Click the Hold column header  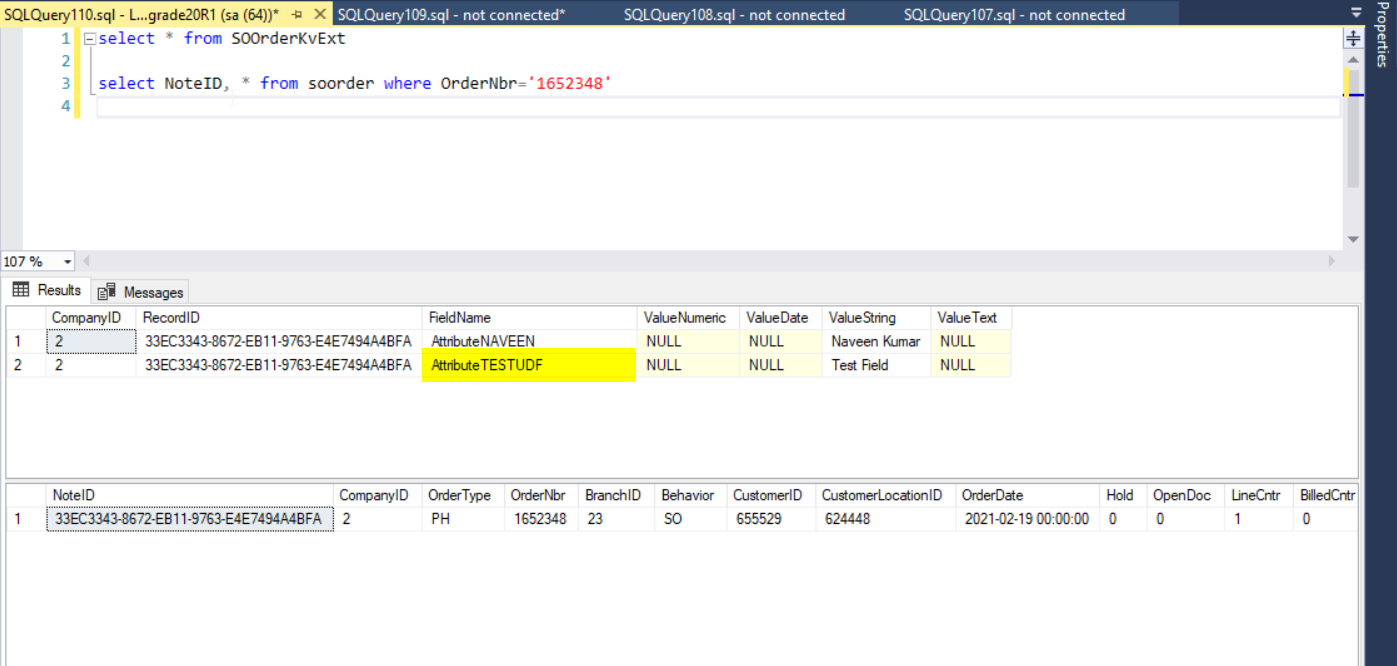click(x=1122, y=495)
